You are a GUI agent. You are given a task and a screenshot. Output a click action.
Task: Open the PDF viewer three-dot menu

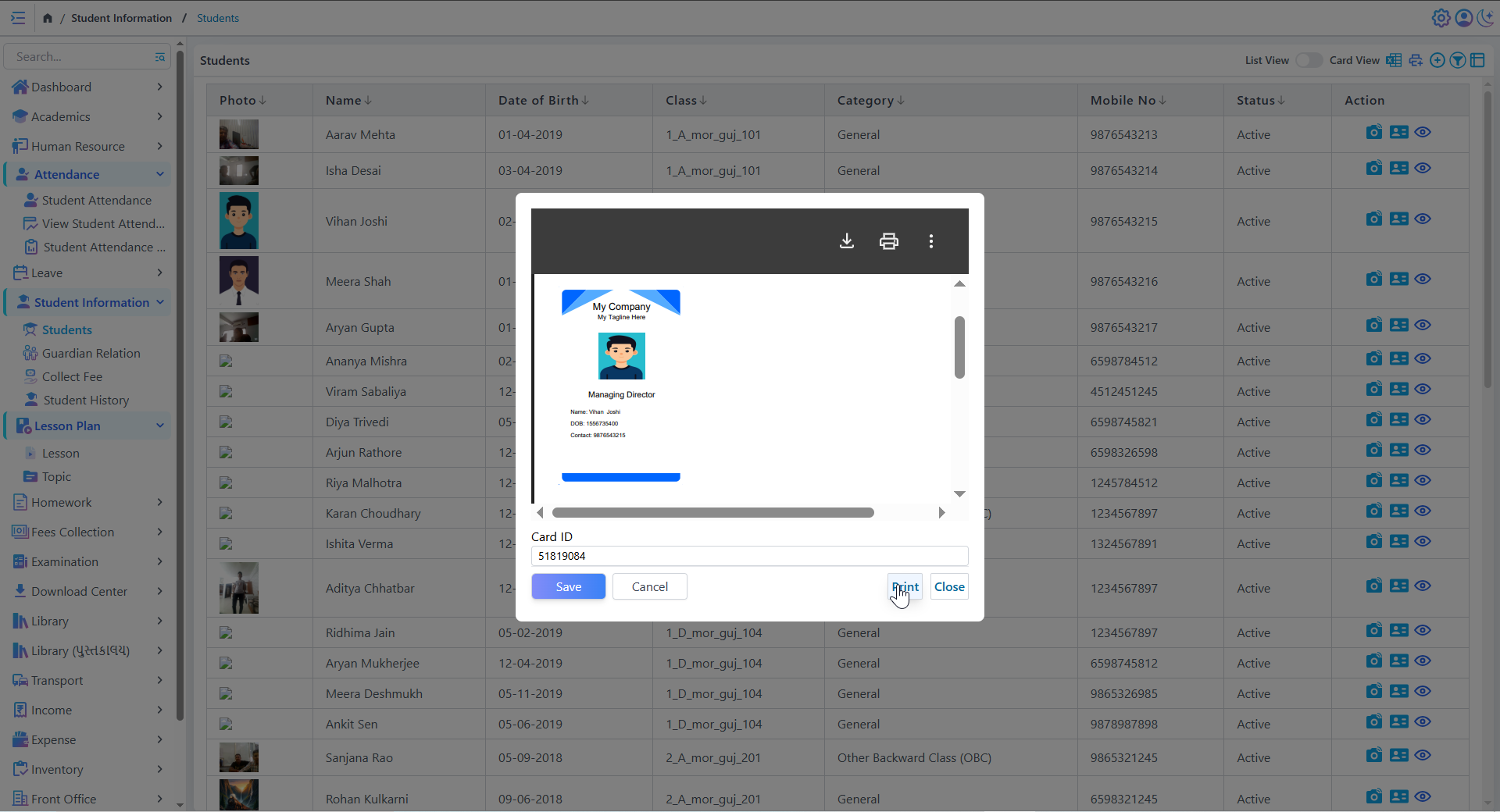coord(931,241)
